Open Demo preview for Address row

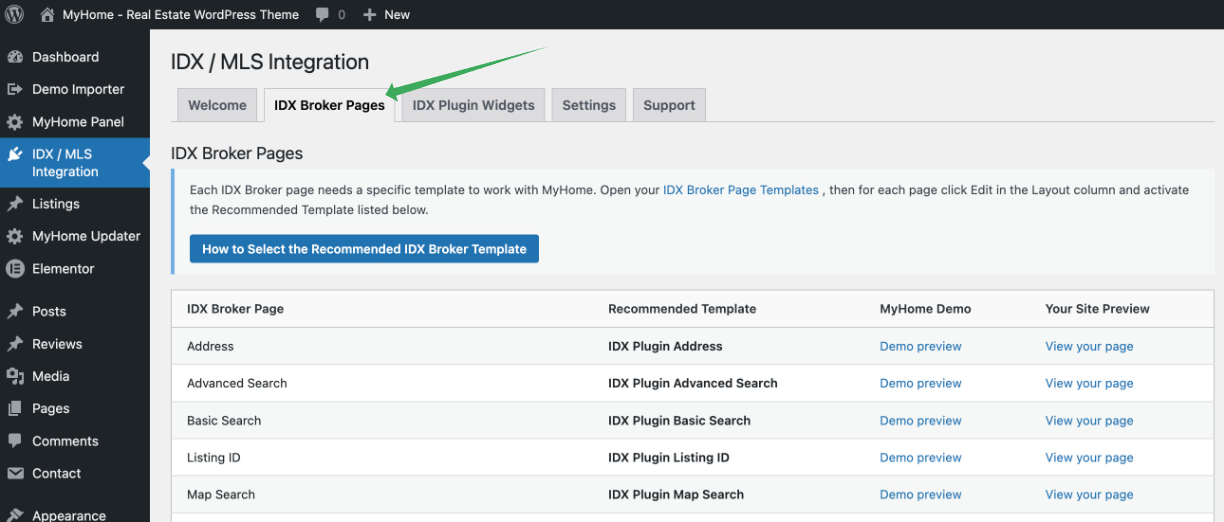pos(920,346)
